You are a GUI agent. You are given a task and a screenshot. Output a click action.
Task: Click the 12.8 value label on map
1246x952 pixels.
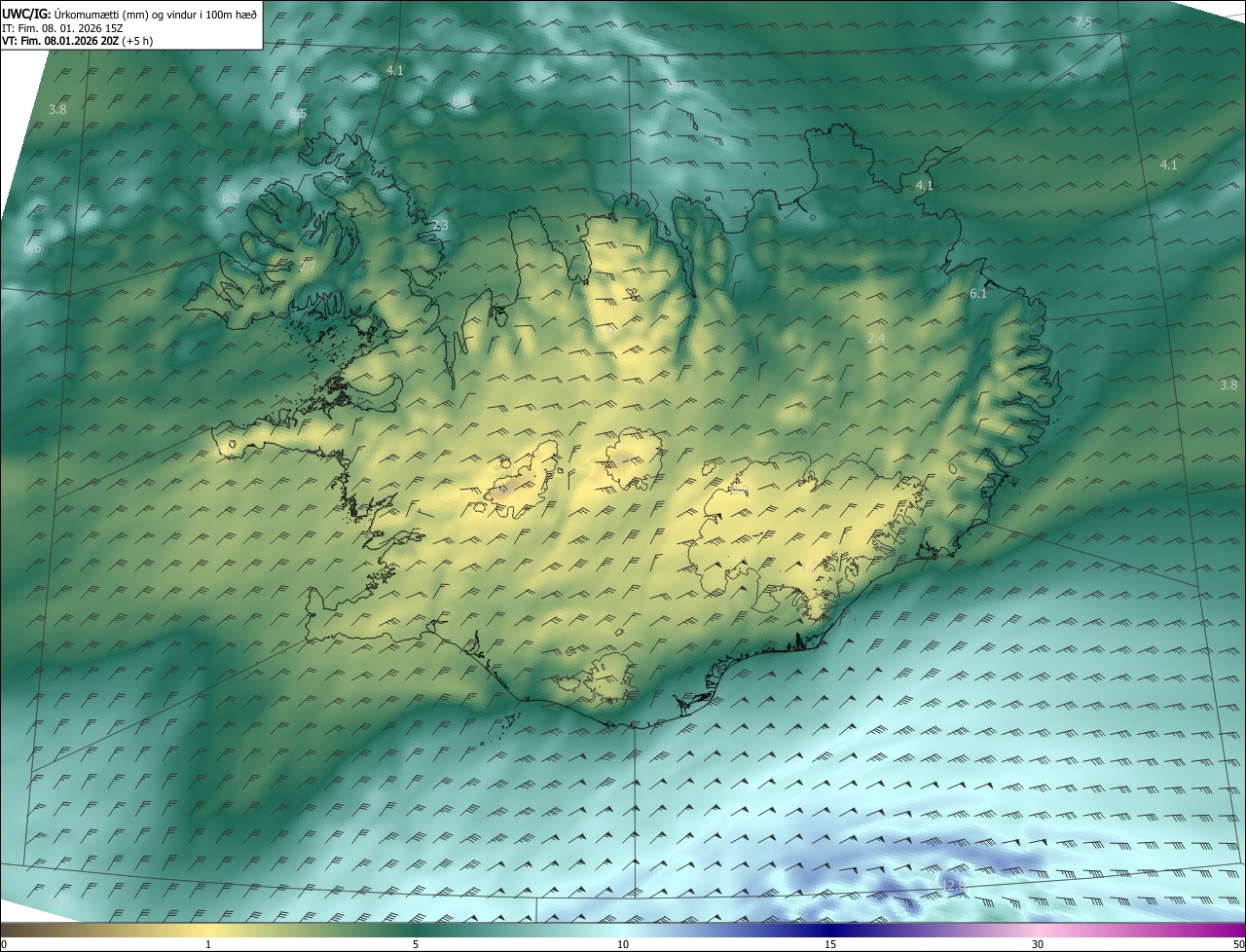954,885
